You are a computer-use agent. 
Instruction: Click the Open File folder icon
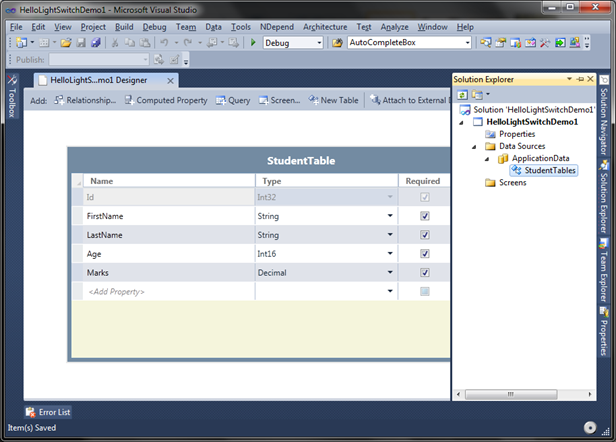pyautogui.click(x=66, y=42)
